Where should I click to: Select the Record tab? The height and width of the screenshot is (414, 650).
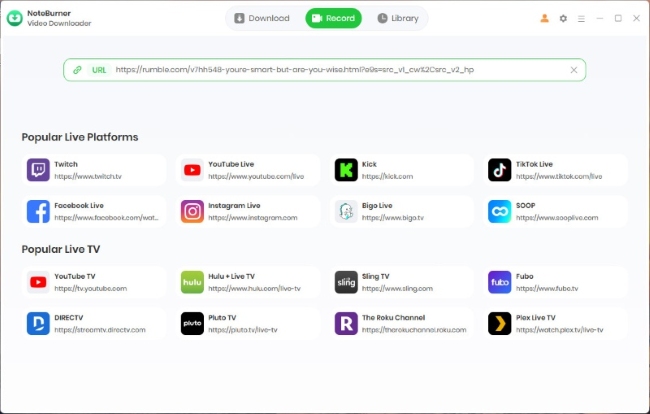click(334, 18)
